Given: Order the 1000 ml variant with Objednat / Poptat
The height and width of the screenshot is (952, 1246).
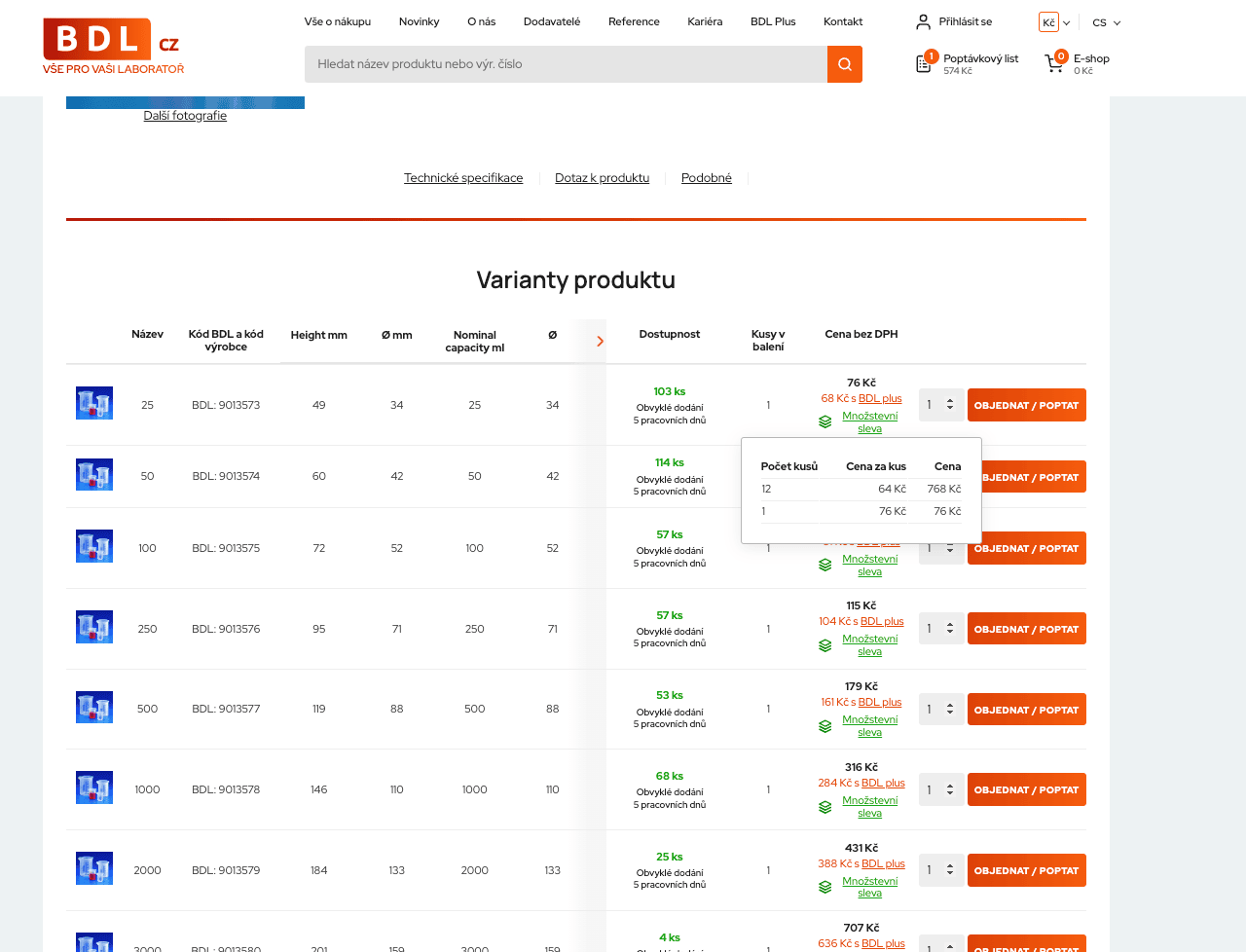Looking at the screenshot, I should point(1027,789).
